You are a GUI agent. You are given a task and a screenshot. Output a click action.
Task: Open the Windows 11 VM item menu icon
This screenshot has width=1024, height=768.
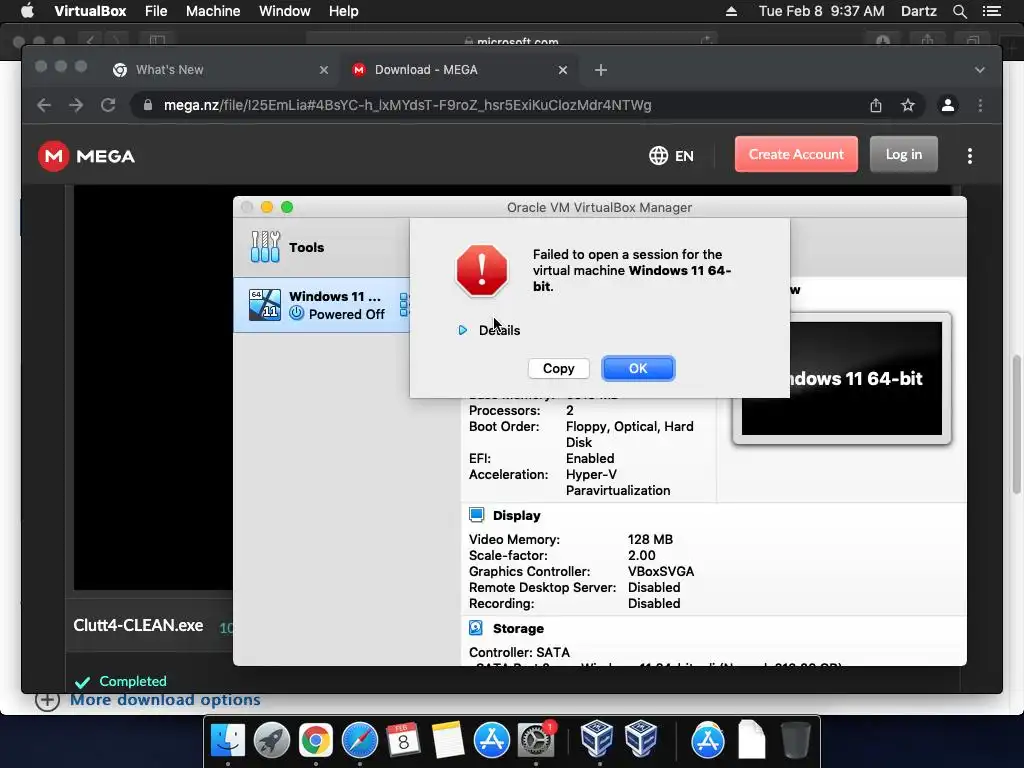click(x=404, y=305)
